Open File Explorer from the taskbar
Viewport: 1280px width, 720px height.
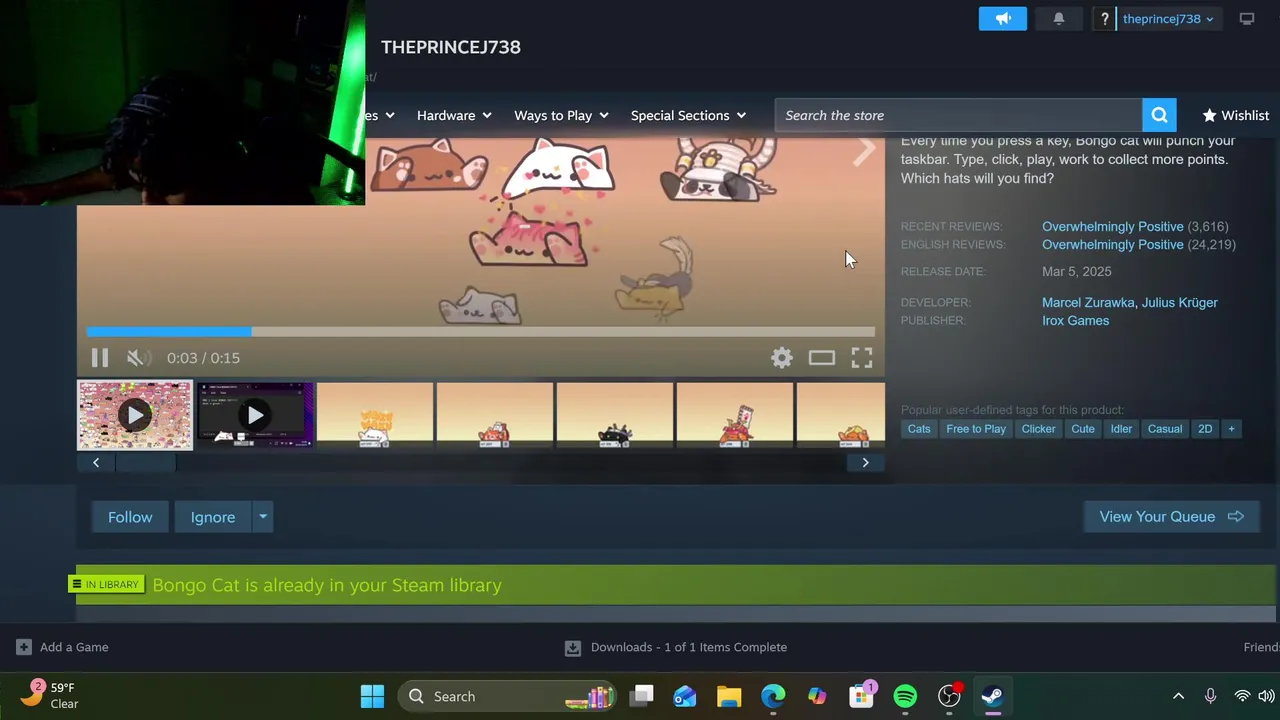click(729, 696)
